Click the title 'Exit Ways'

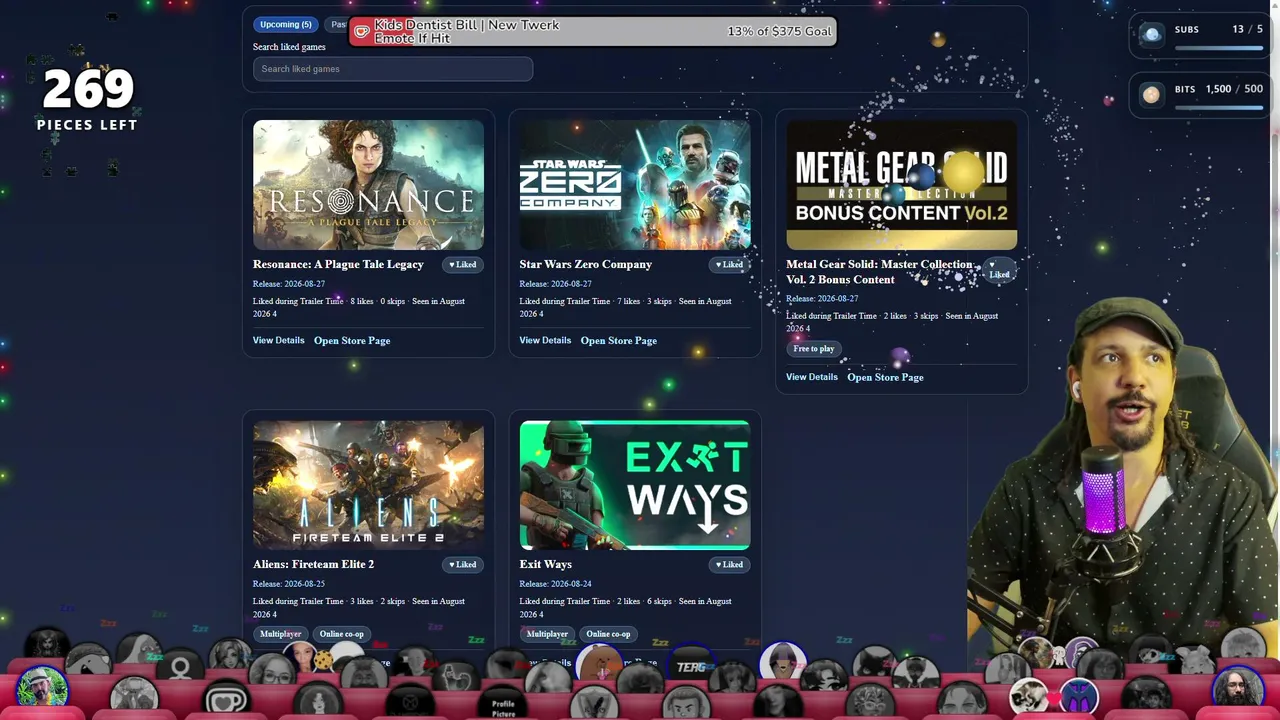tap(546, 565)
